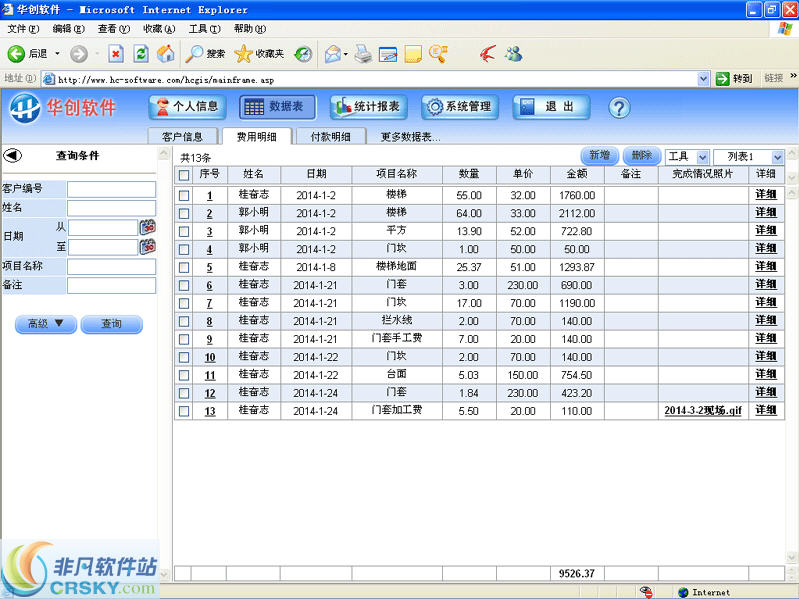This screenshot has height=599, width=799.
Task: Switch to the 付款明细 tab
Action: 331,137
